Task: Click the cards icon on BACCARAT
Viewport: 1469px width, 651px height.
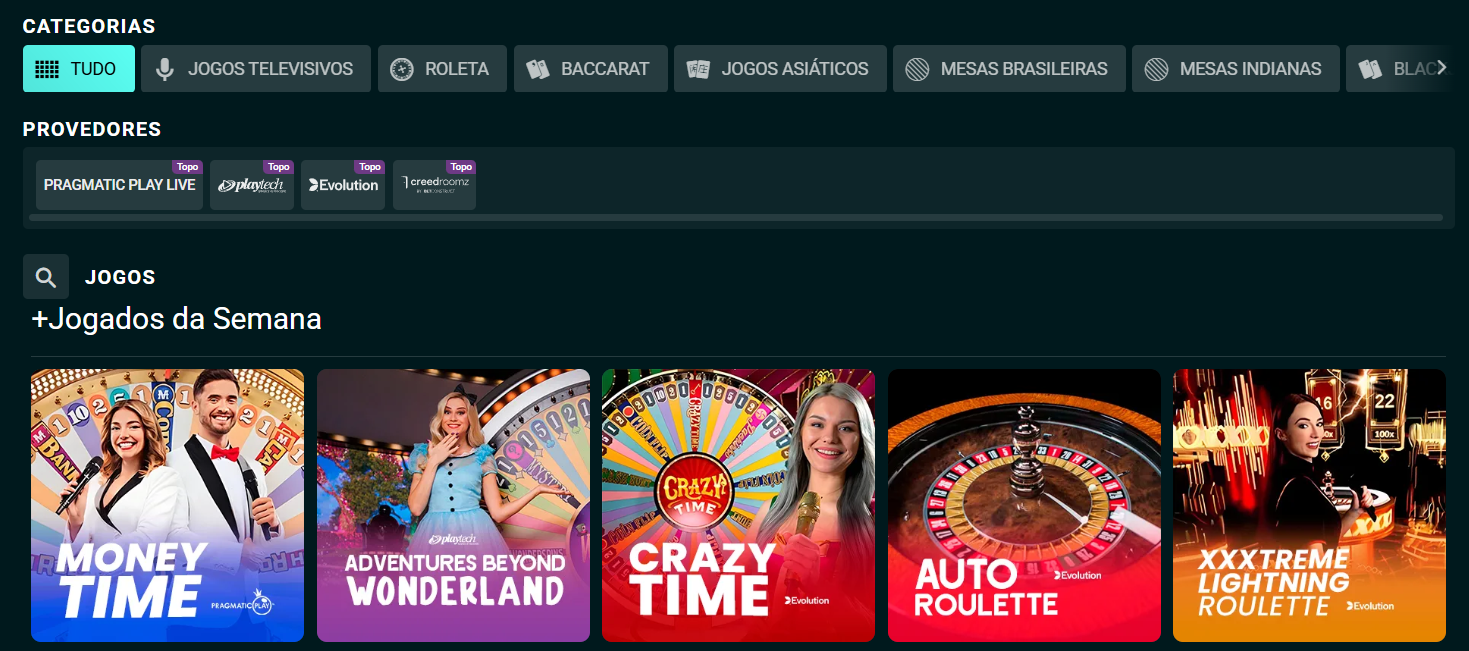Action: pos(536,68)
